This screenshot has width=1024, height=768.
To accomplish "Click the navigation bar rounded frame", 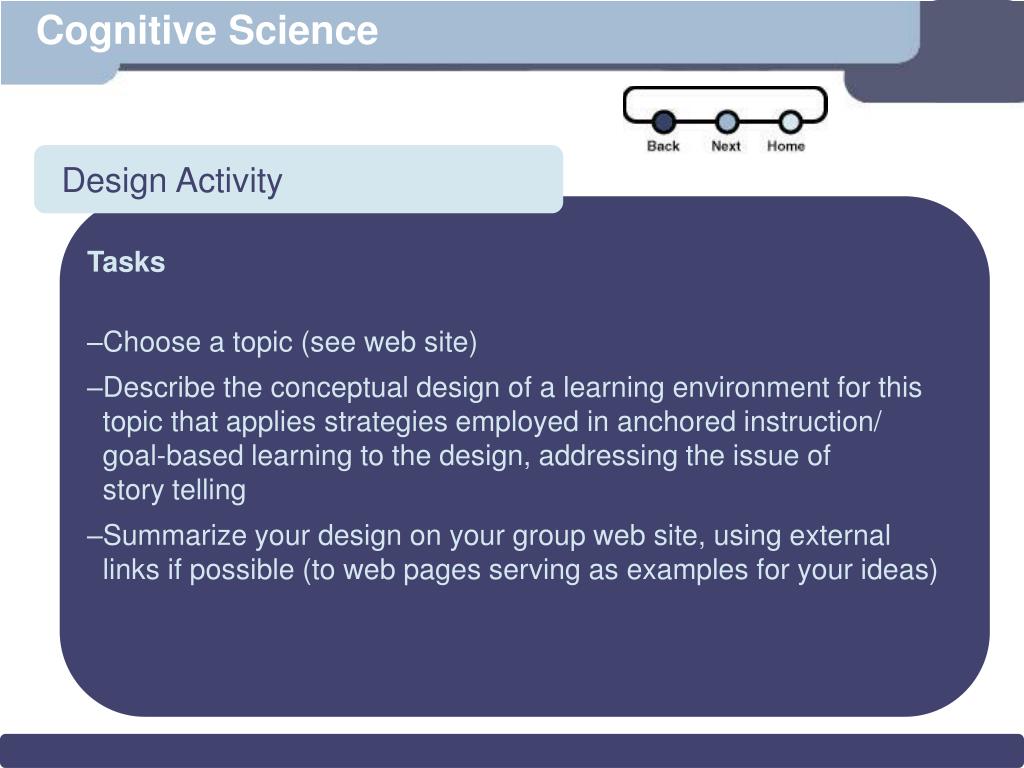I will pos(726,104).
